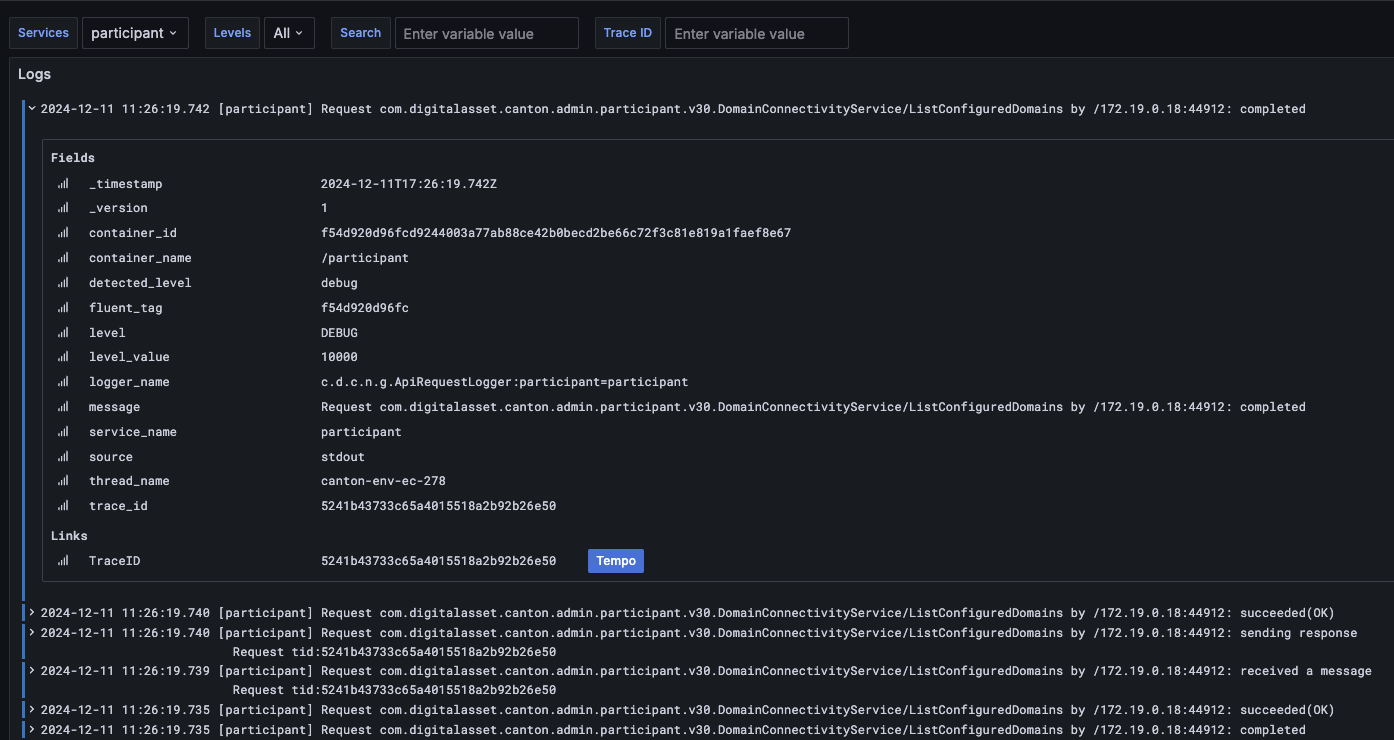Click stats icon next to trace_id field

pyautogui.click(x=63, y=506)
